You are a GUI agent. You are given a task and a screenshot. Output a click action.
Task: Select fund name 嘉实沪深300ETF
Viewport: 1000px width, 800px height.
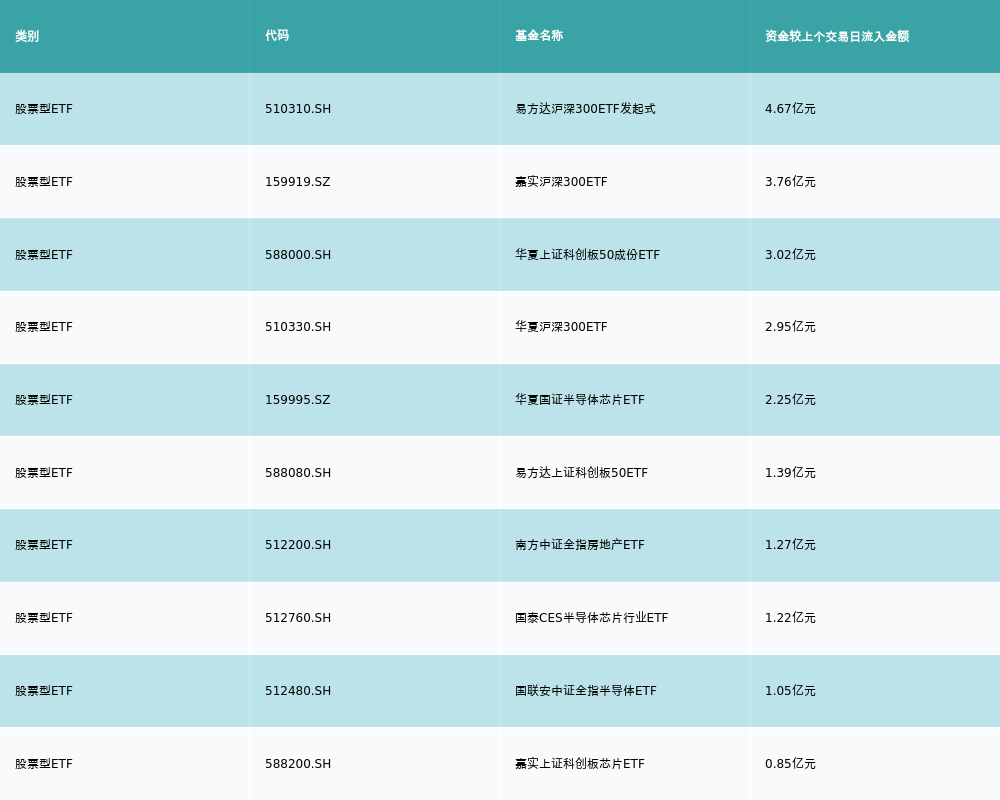click(x=561, y=182)
